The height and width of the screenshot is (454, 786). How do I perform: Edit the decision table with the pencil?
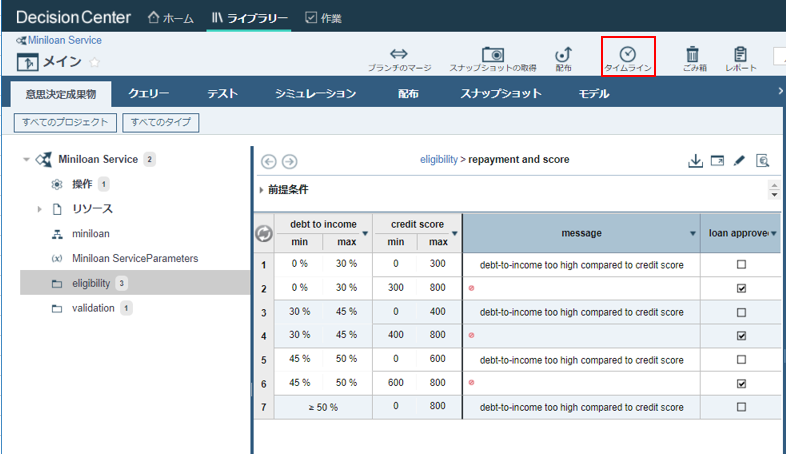(739, 160)
